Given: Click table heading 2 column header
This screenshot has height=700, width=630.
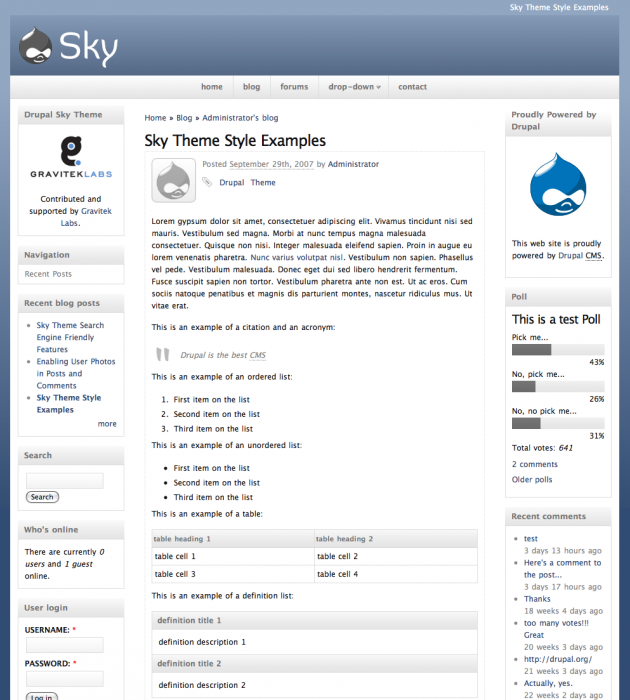Looking at the screenshot, I should [x=396, y=539].
